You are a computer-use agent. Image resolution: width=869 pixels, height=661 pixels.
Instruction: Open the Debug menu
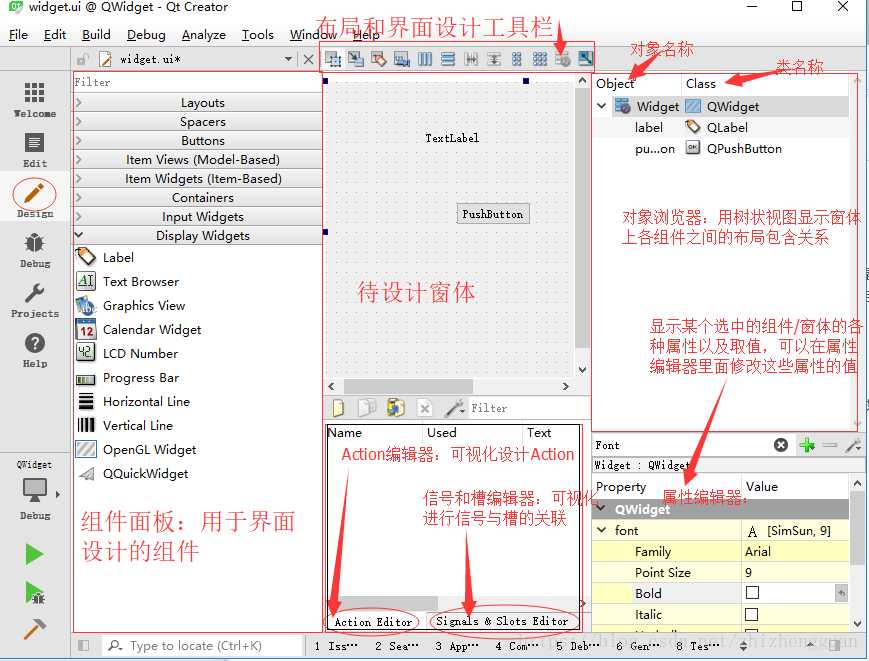[146, 34]
